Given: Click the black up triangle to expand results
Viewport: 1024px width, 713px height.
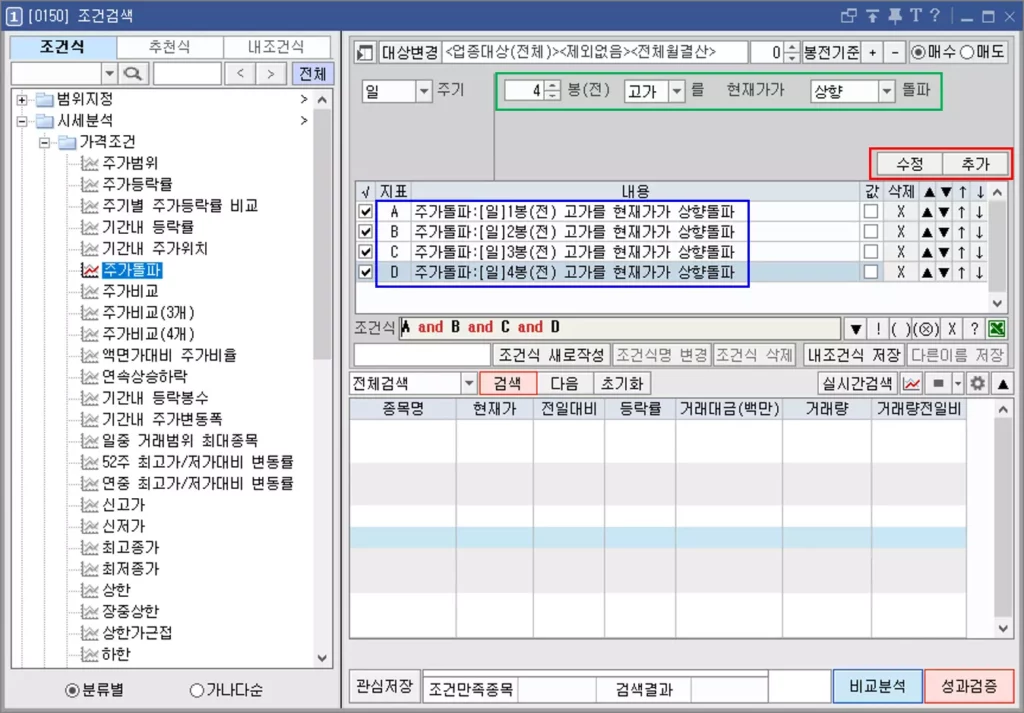Looking at the screenshot, I should tap(1003, 384).
